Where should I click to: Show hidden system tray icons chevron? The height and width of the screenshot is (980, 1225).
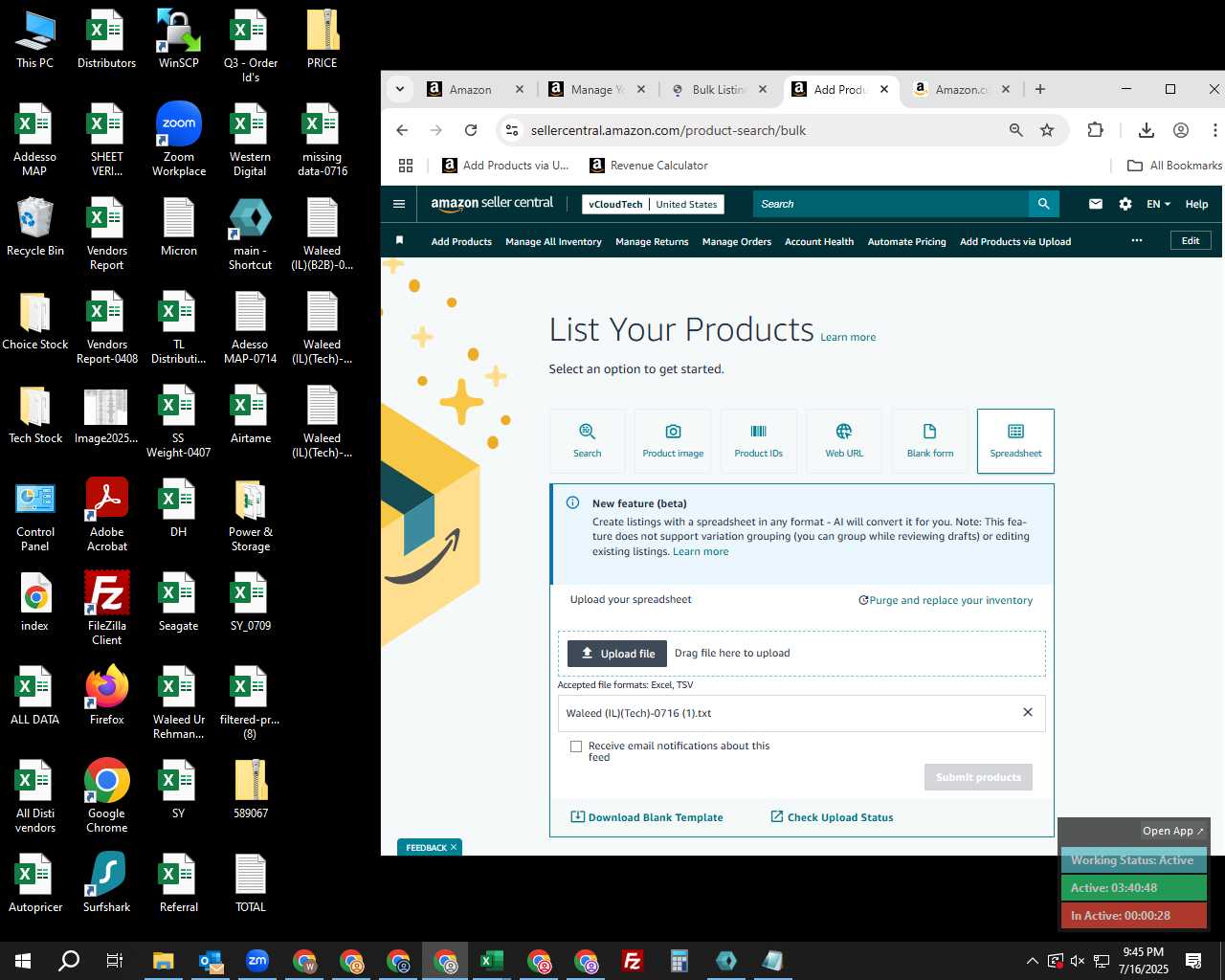click(1032, 961)
